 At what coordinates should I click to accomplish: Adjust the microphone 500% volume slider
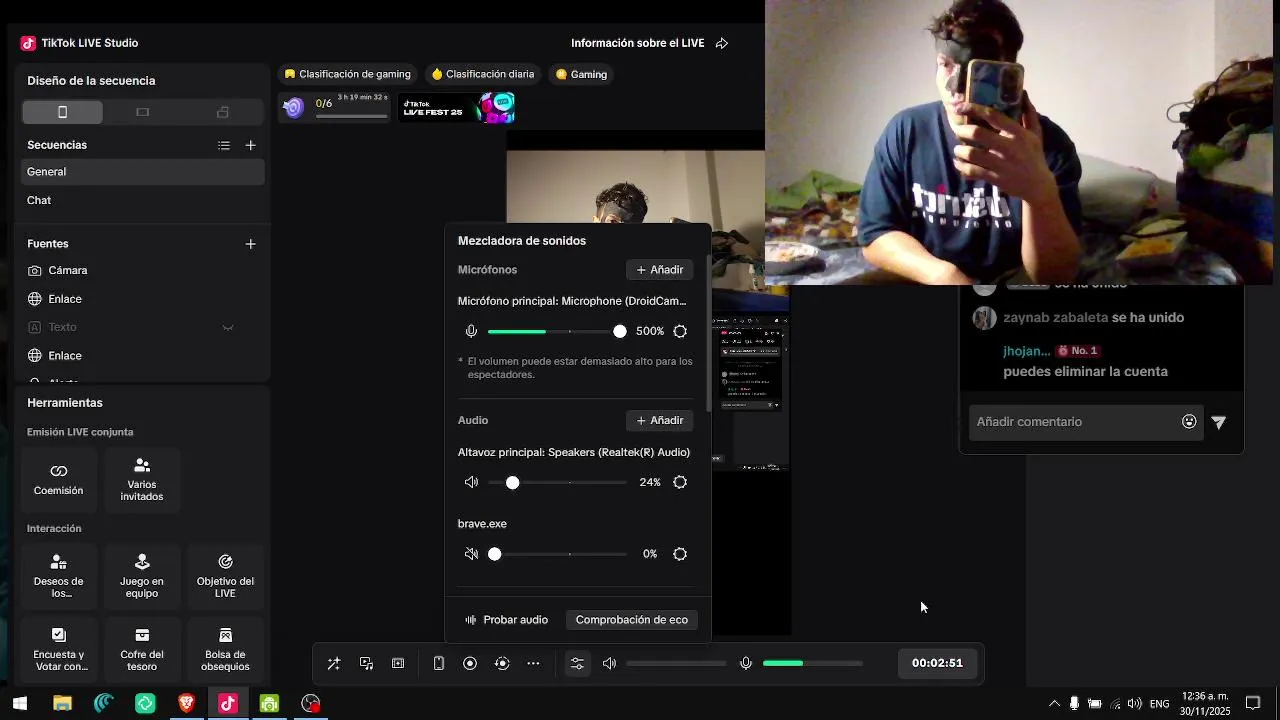pyautogui.click(x=556, y=331)
